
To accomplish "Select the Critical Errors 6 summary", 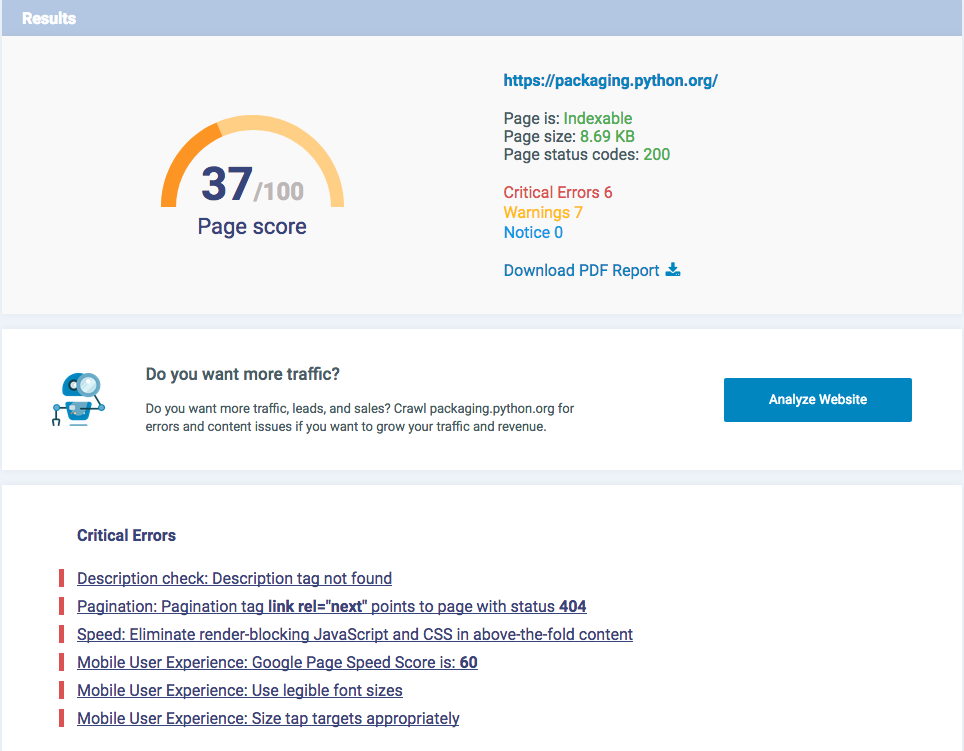I will (558, 192).
